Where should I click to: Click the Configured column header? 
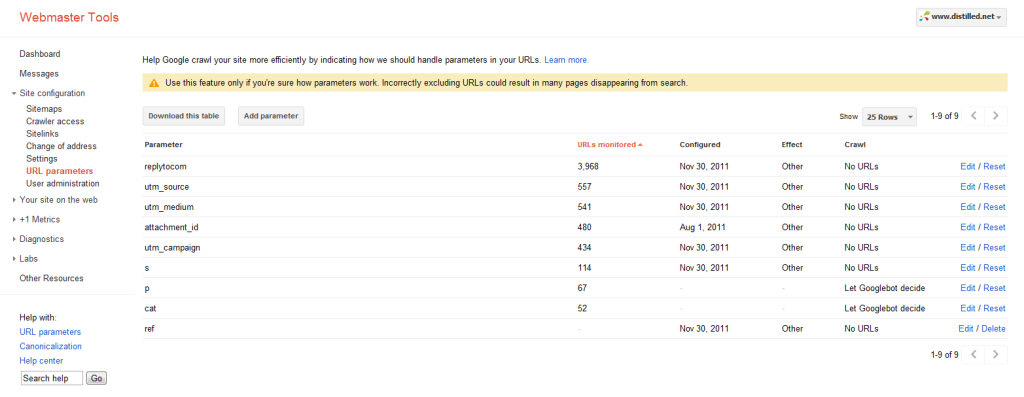coord(700,144)
